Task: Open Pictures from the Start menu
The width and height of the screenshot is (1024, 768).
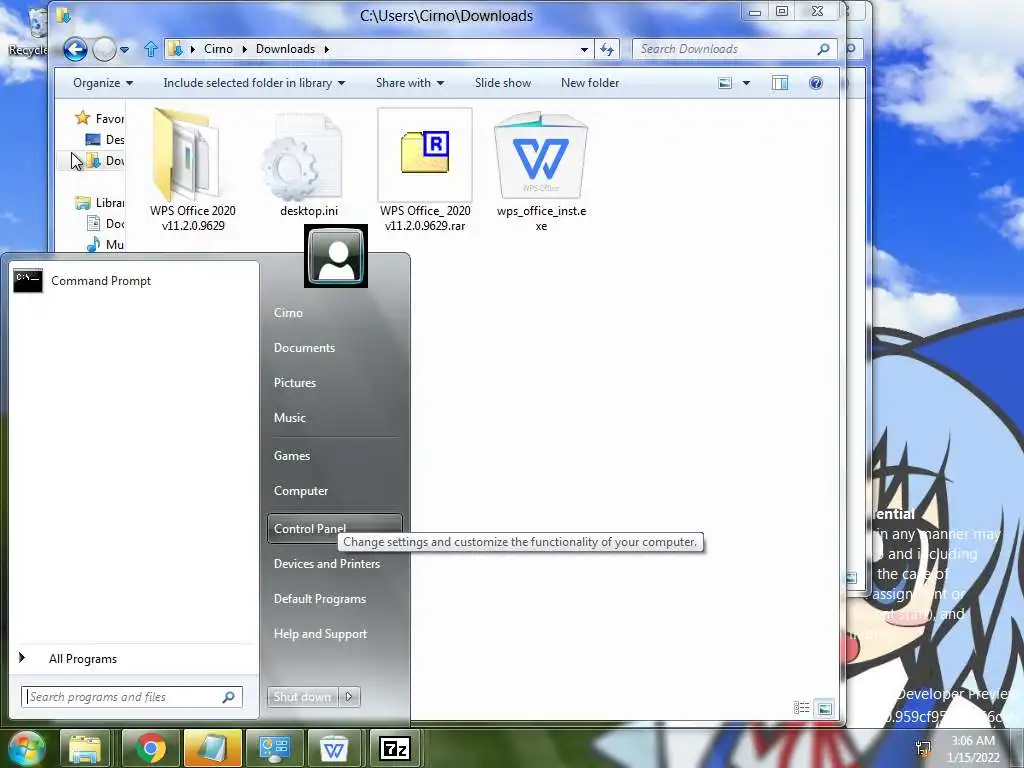Action: (295, 383)
